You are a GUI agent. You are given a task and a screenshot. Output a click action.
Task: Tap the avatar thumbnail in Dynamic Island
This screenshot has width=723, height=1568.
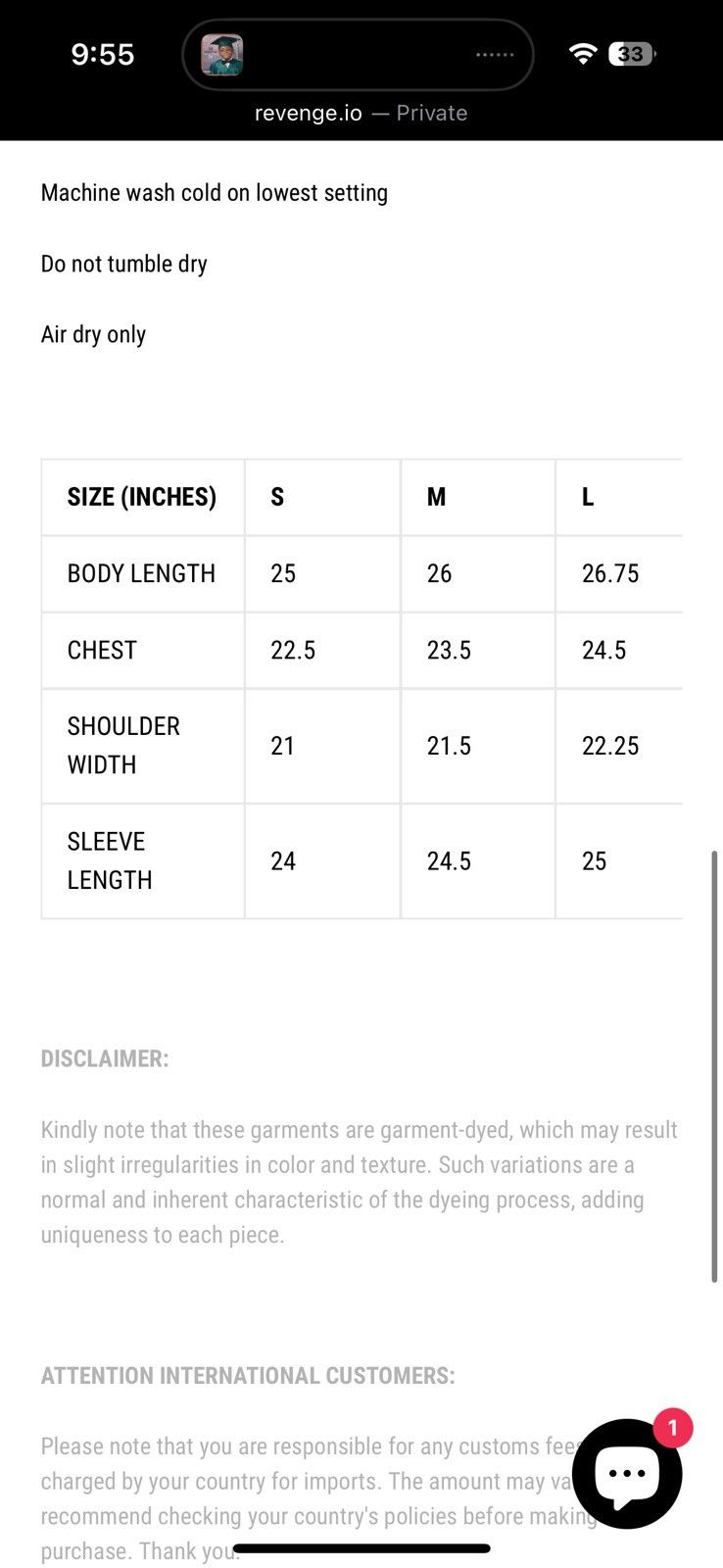(222, 55)
